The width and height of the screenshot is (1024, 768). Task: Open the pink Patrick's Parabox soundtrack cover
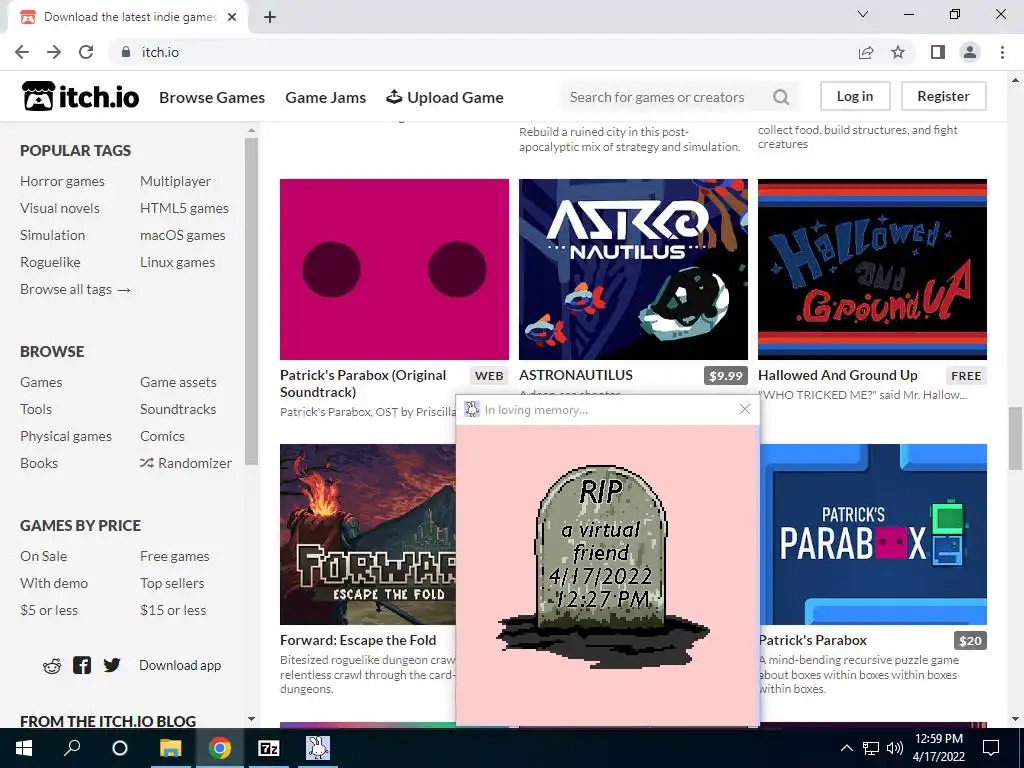pos(394,269)
